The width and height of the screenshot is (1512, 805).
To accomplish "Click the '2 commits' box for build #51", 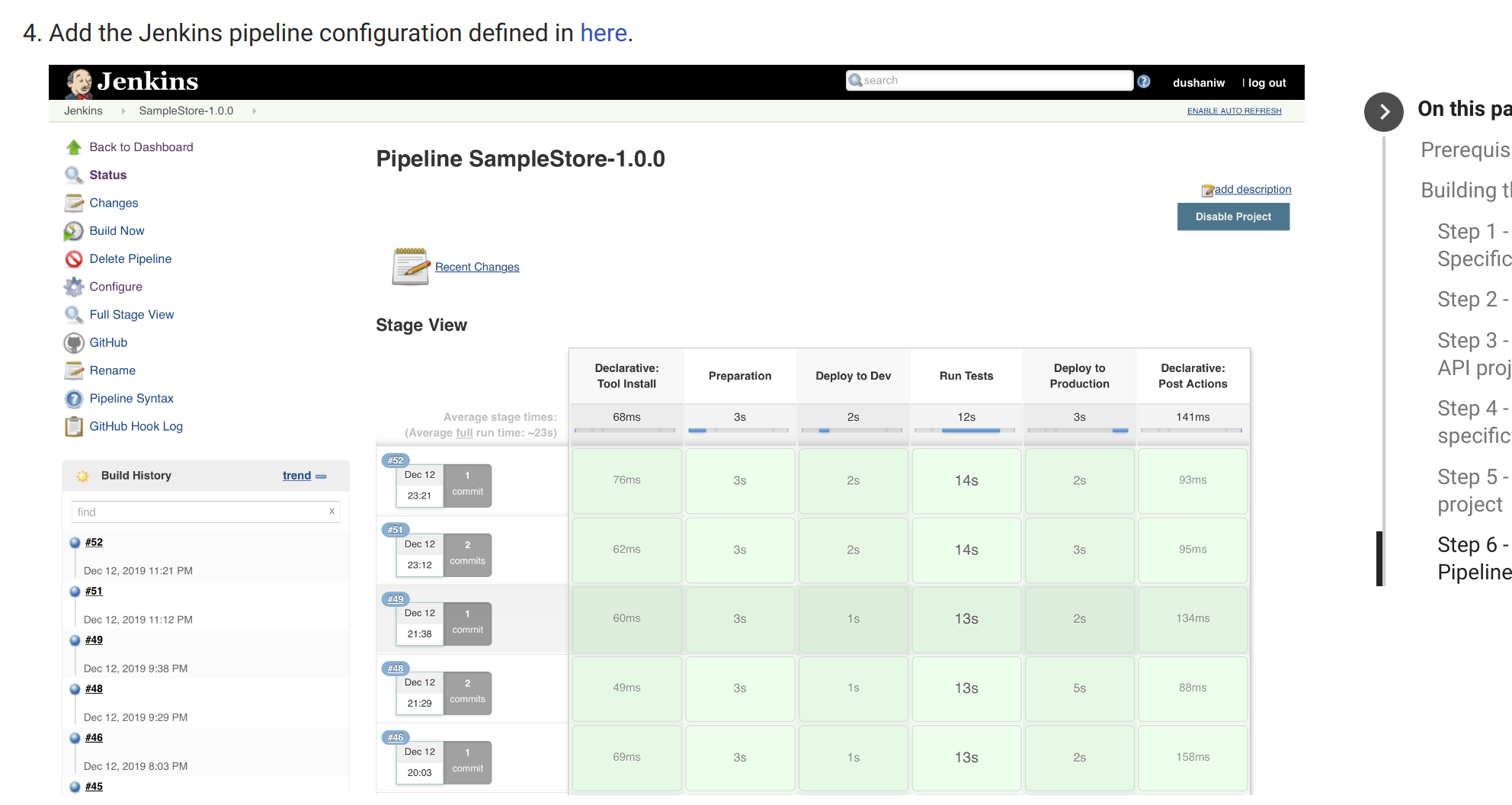I will [467, 554].
